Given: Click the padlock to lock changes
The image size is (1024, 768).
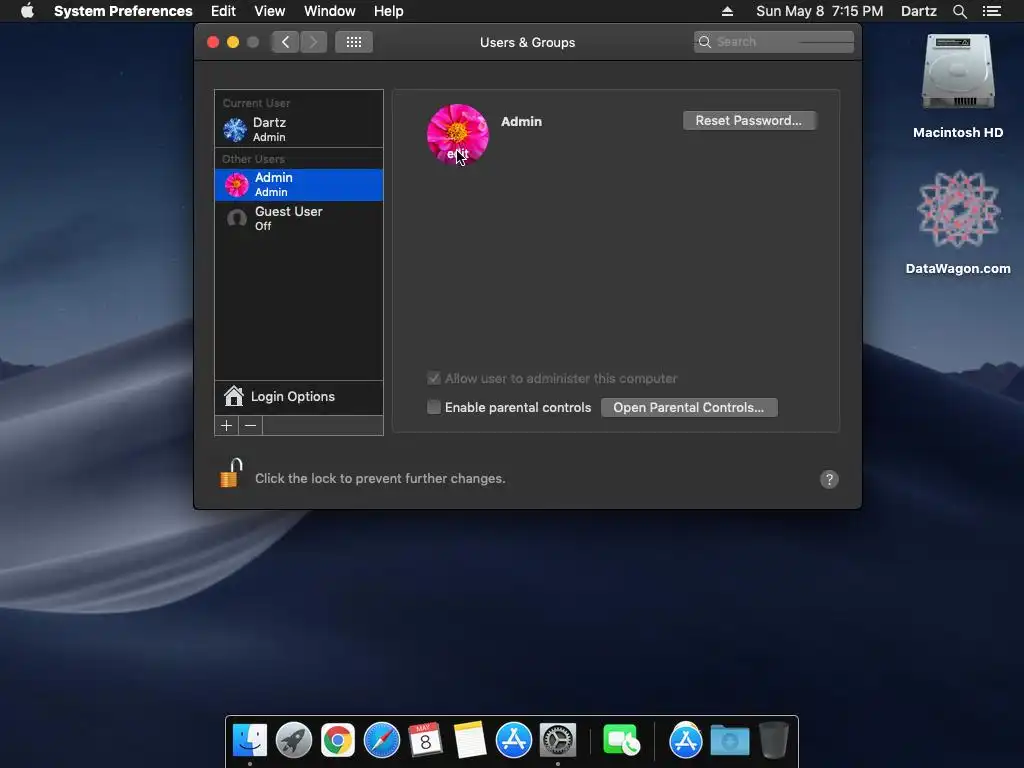Looking at the screenshot, I should coord(231,473).
